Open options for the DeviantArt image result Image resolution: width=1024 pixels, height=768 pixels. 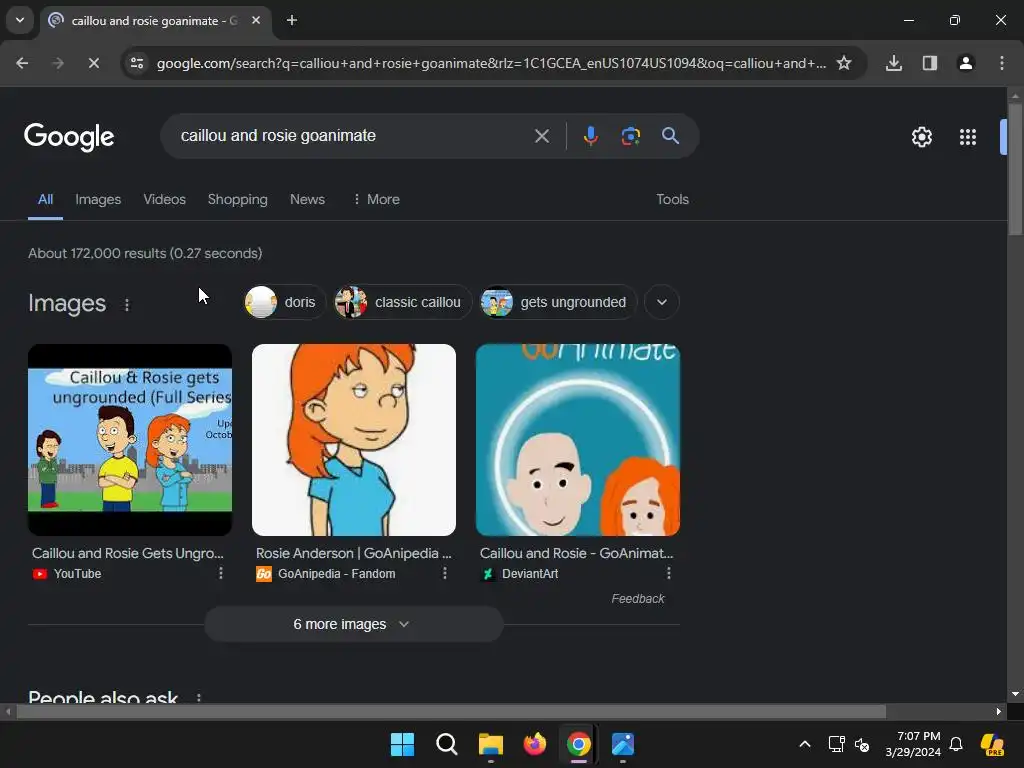coord(669,573)
